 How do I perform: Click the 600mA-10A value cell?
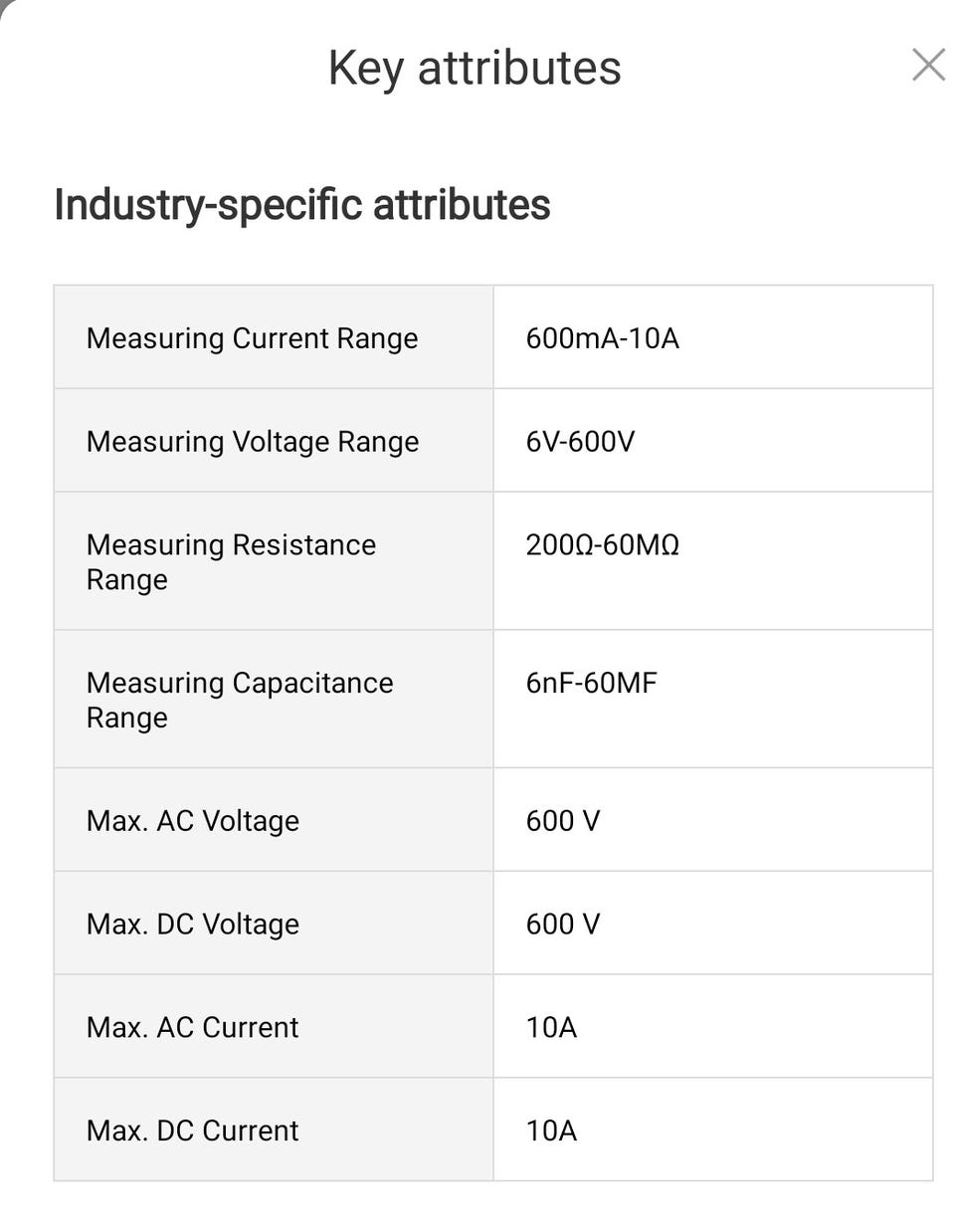602,338
